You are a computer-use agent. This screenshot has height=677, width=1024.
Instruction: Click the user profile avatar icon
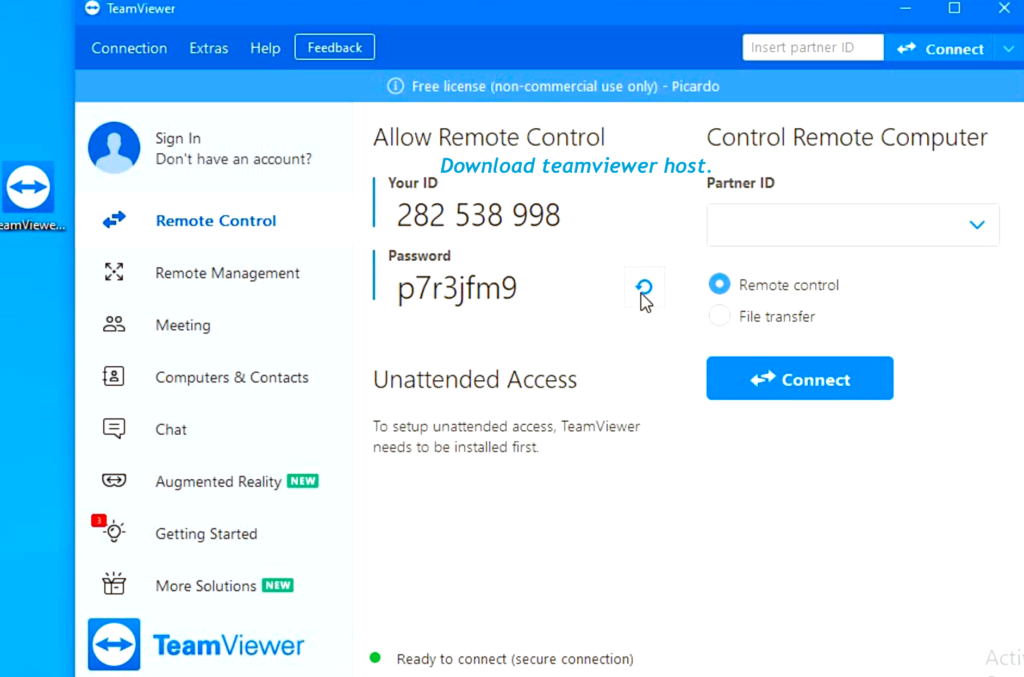click(x=114, y=148)
